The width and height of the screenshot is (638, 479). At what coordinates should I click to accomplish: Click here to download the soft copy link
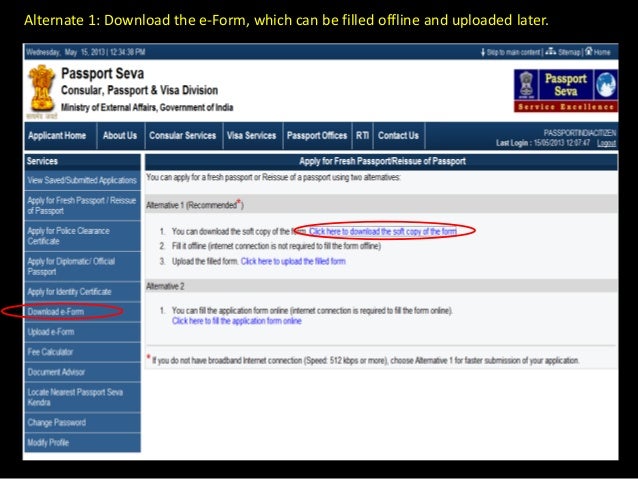coord(383,232)
